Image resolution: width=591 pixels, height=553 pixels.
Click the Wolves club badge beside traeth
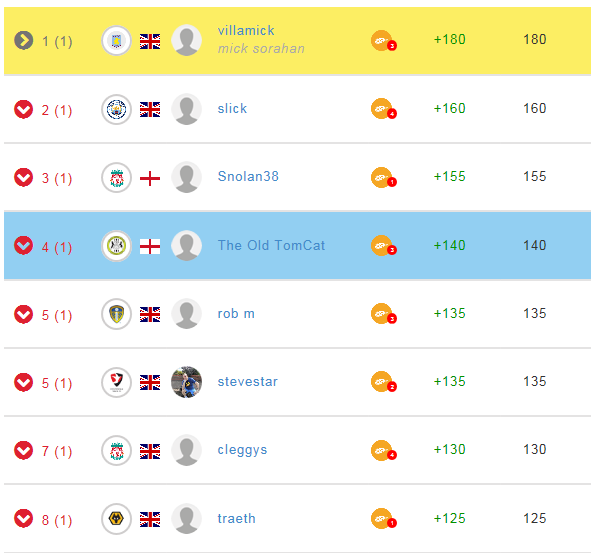tap(116, 519)
